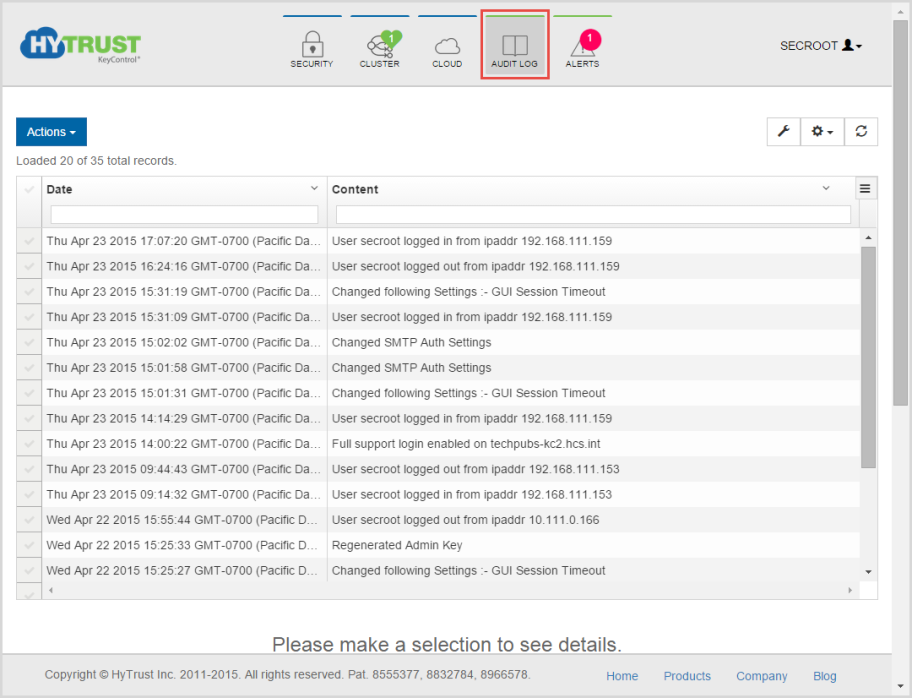Select the checkbox for the 14:00:22 log row
Viewport: 912px width, 698px height.
pos(29,444)
